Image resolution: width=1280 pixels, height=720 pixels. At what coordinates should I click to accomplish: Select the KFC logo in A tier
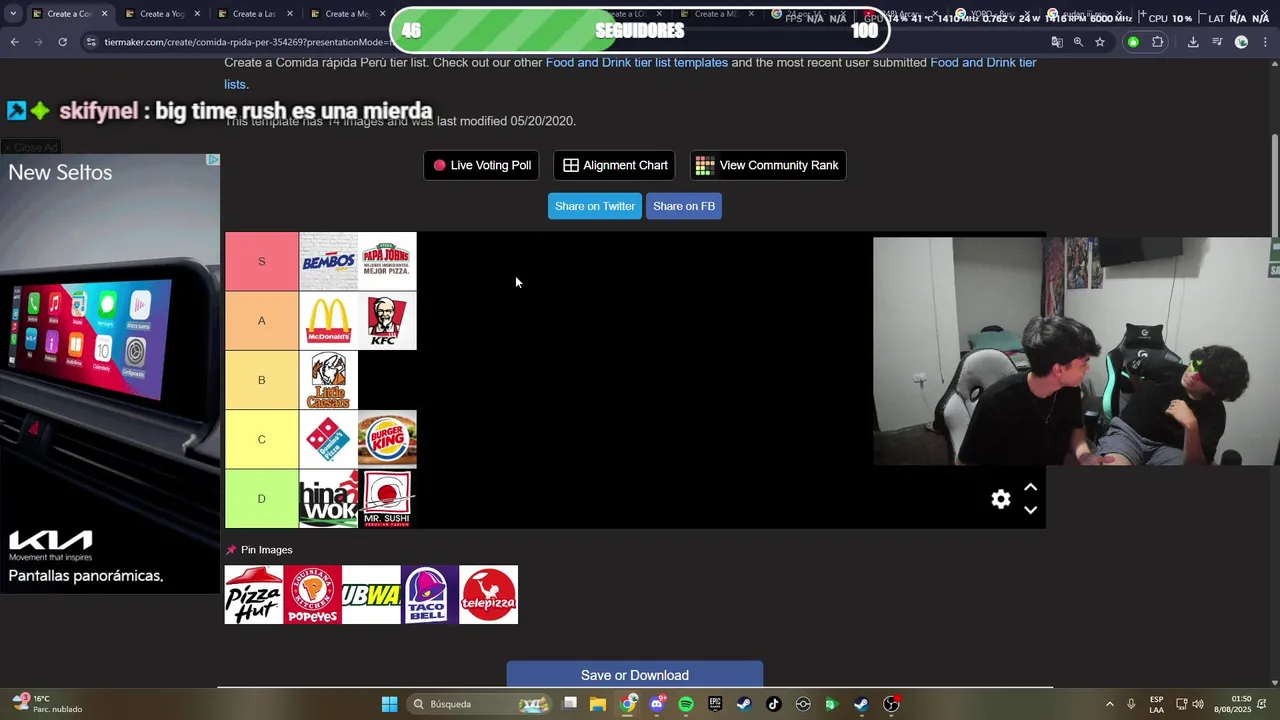[x=387, y=321]
